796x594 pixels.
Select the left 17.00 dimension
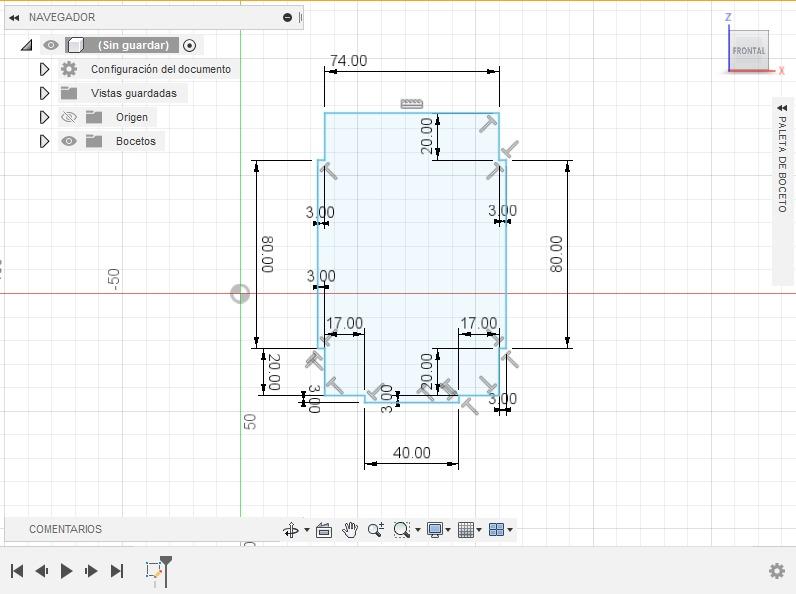pyautogui.click(x=345, y=323)
